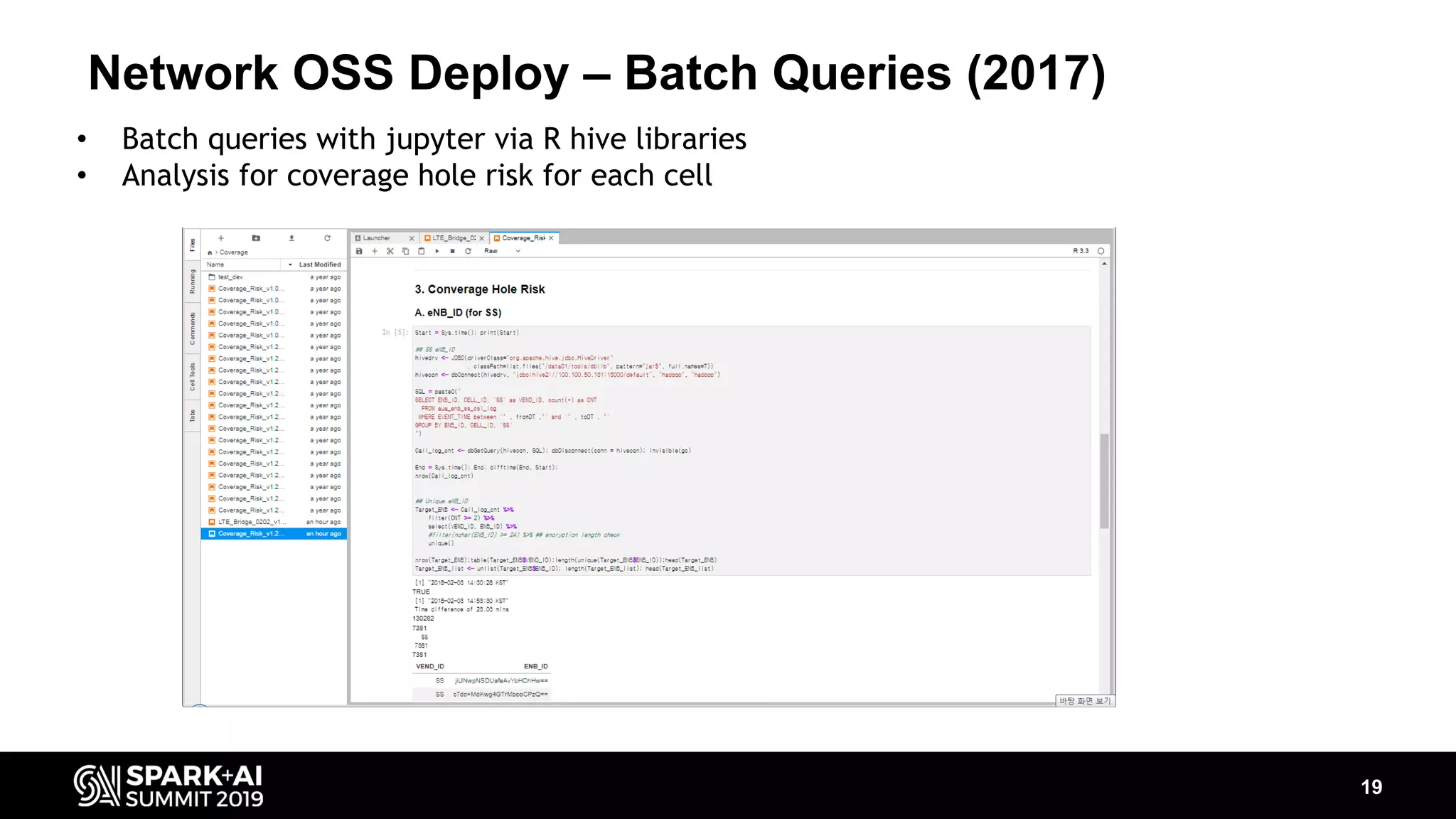Save the notebook with disk icon

pos(359,251)
